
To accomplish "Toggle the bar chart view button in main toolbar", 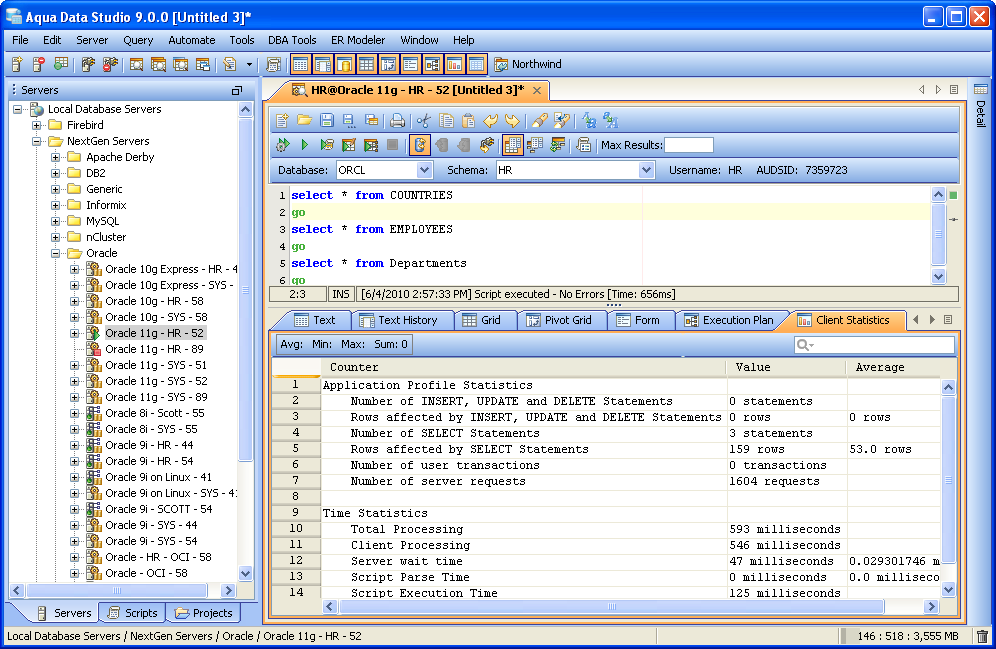I will coord(454,64).
